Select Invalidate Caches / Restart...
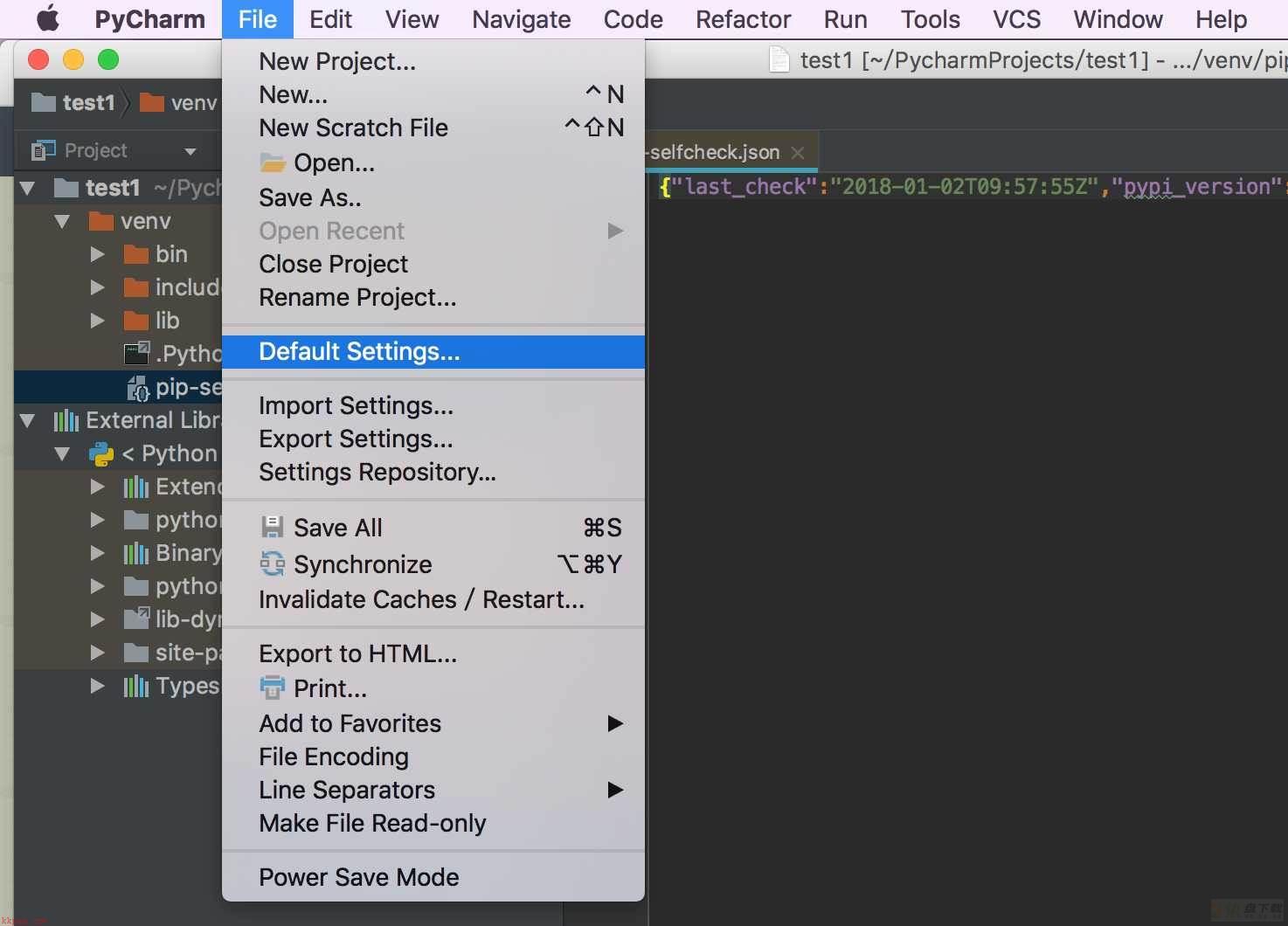Viewport: 1288px width, 926px height. [x=433, y=599]
